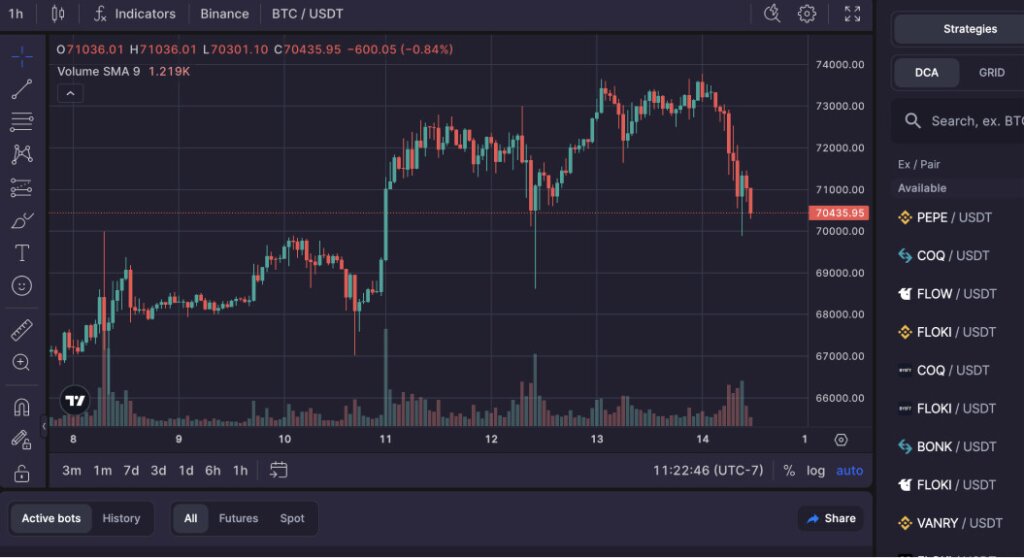Select the ruler measure tool
The height and width of the screenshot is (558, 1024).
click(x=21, y=329)
